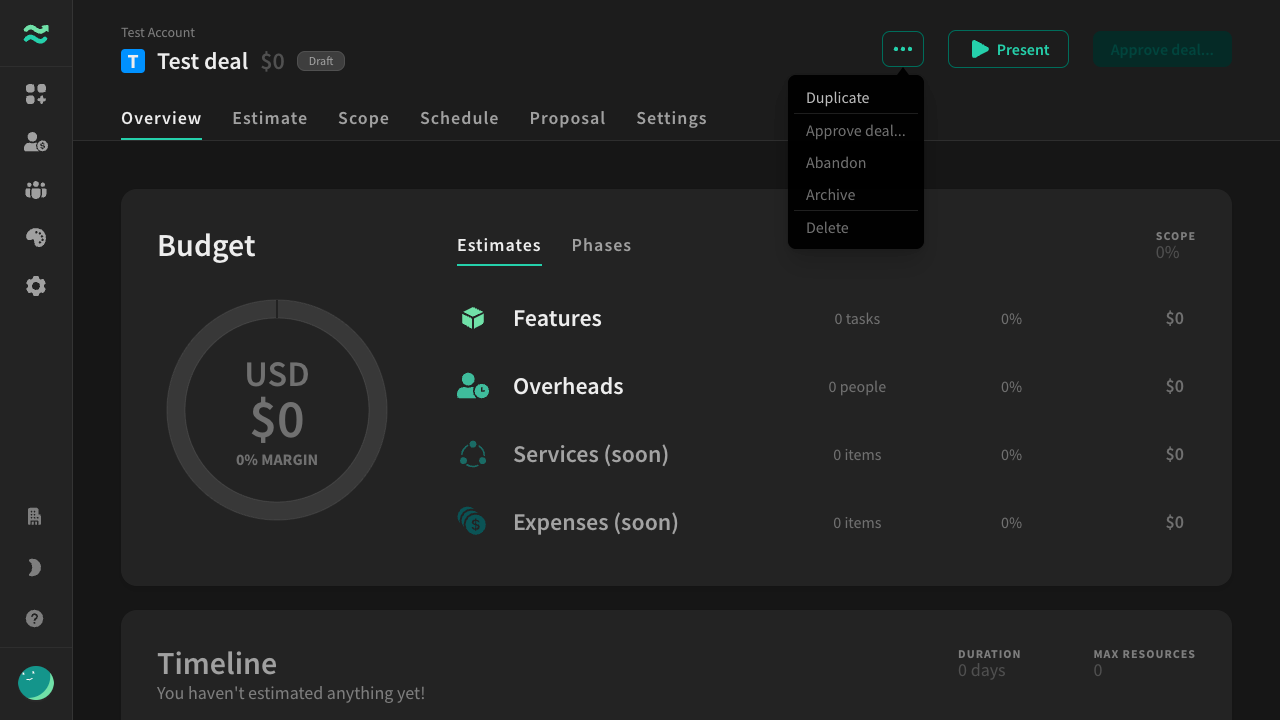Select the Estimates sub-tab in Budget
The image size is (1280, 720).
coord(499,245)
